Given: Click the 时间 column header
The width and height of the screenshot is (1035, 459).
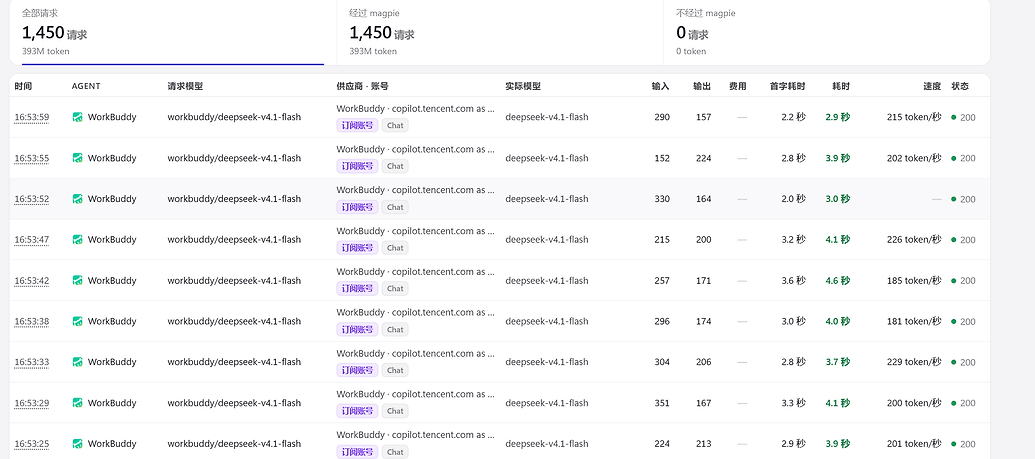Looking at the screenshot, I should 23,87.
